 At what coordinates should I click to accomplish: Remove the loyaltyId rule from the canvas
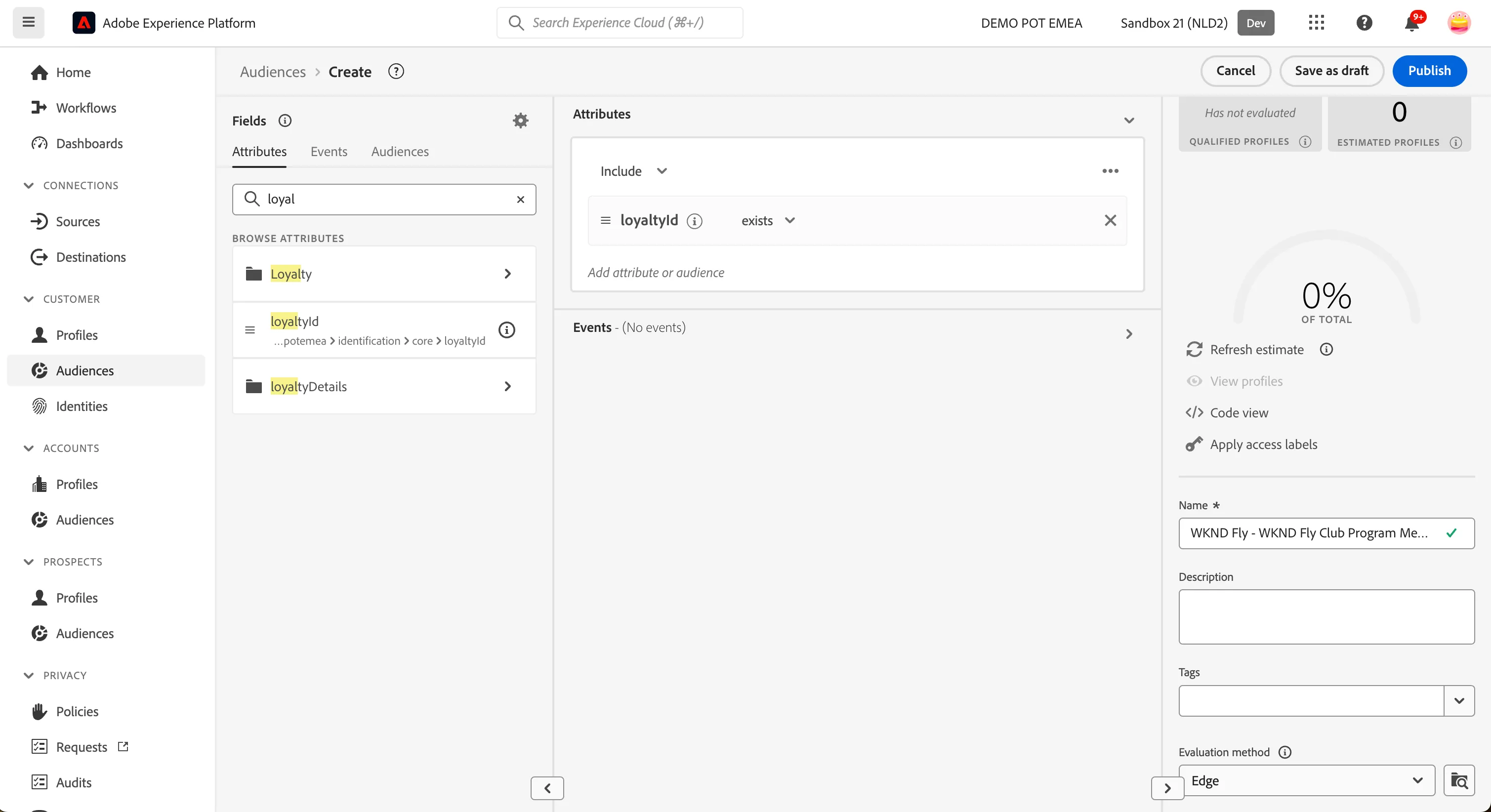[1110, 220]
